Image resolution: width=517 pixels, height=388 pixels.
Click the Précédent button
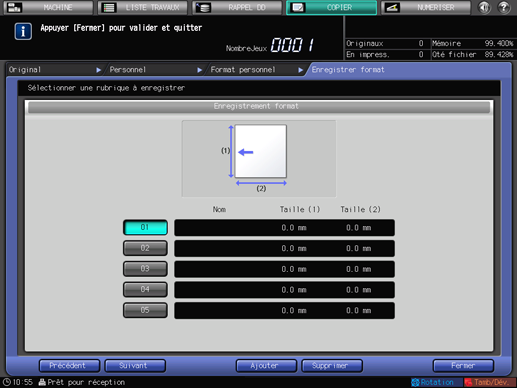(x=69, y=366)
